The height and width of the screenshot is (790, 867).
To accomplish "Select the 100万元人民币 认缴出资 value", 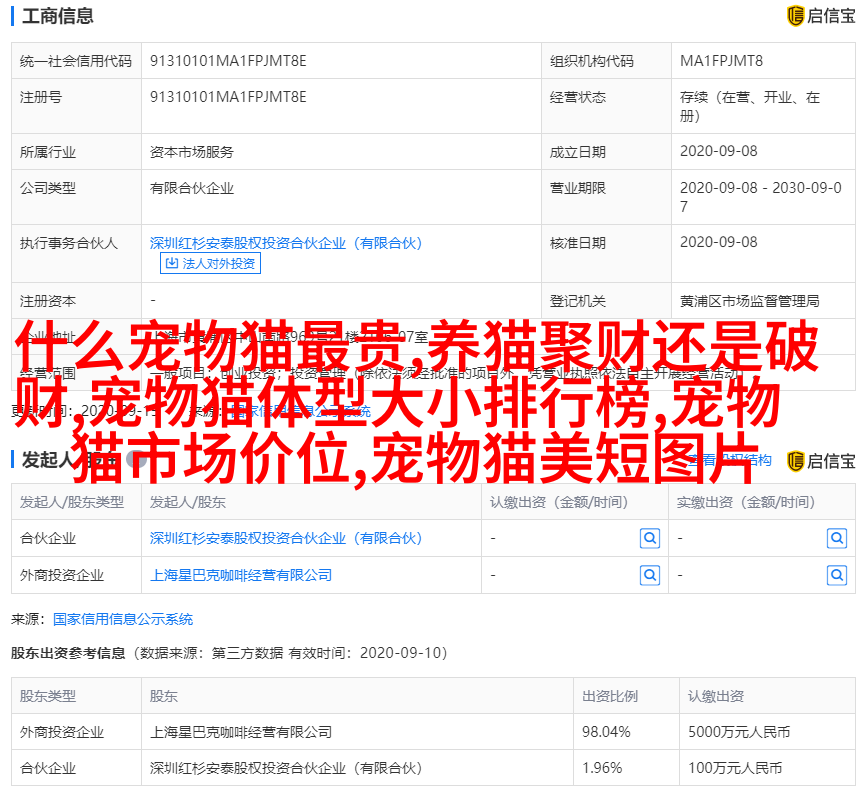I will pyautogui.click(x=735, y=768).
